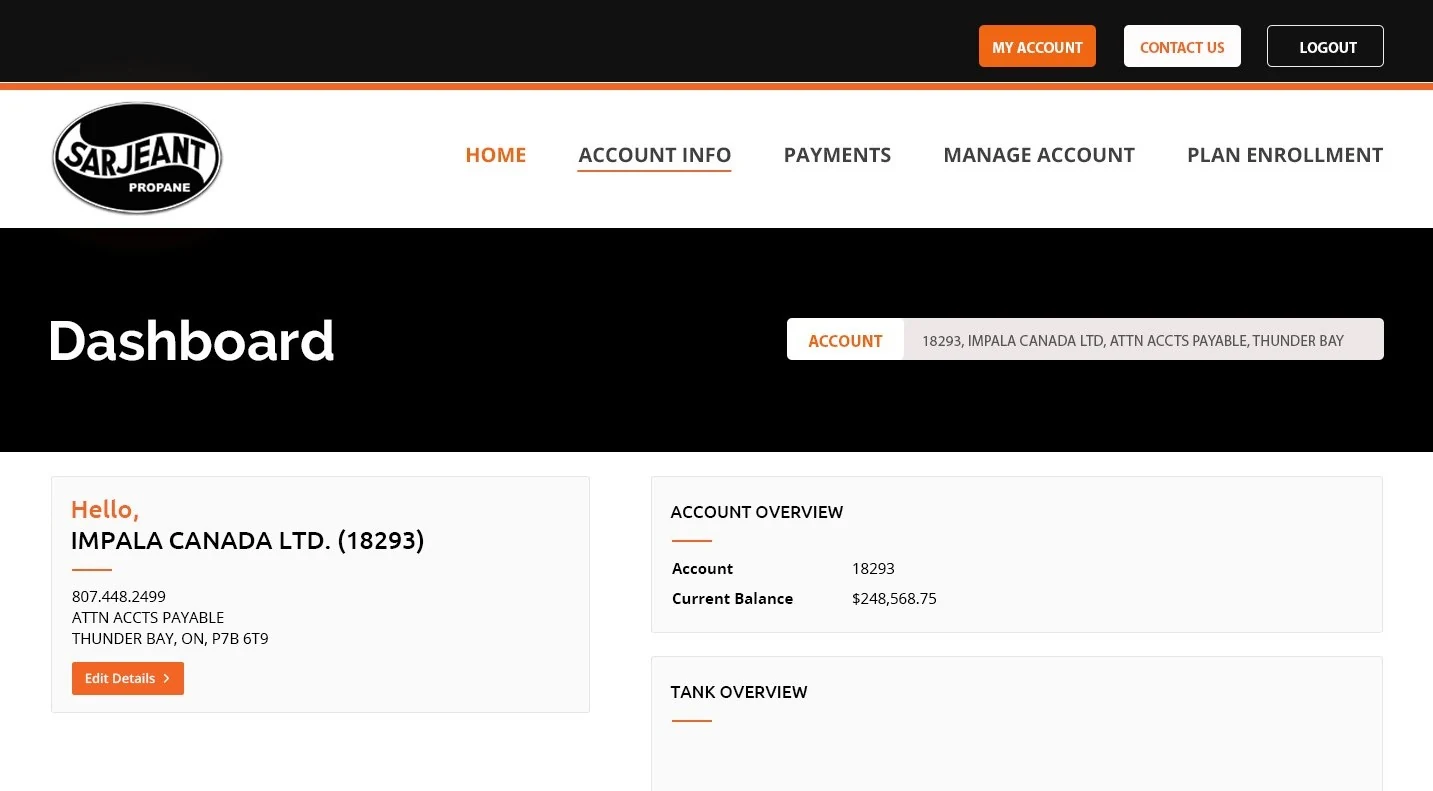Open the account selector showing 18293, Impala Canada
1433x791 pixels.
click(1143, 340)
